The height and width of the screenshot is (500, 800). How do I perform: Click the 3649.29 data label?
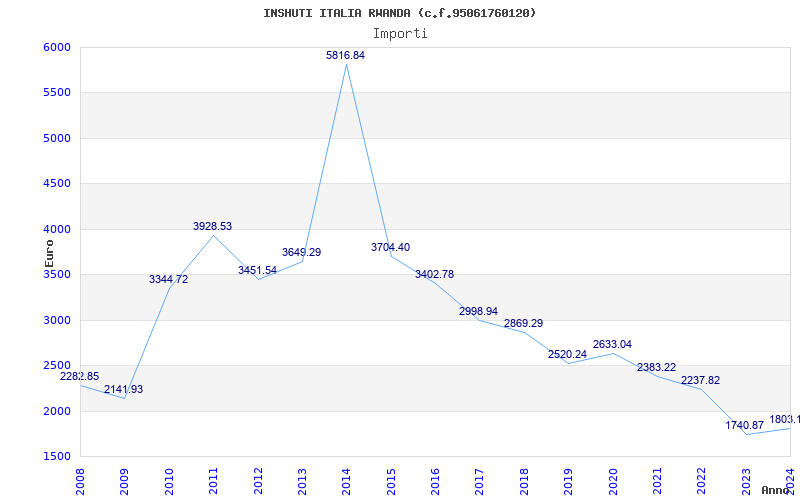(x=302, y=252)
